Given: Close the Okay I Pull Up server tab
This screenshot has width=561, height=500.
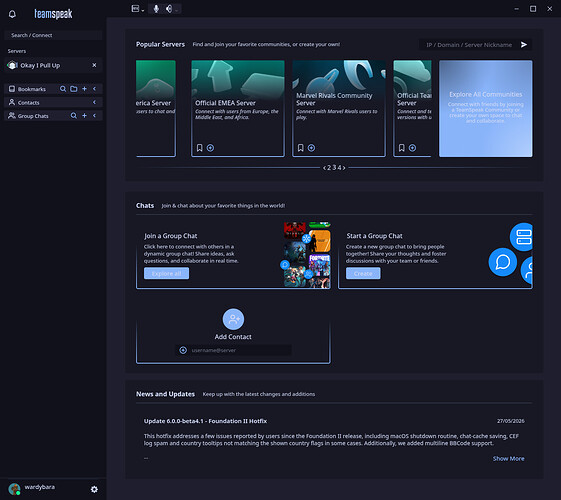Looking at the screenshot, I should point(94,65).
